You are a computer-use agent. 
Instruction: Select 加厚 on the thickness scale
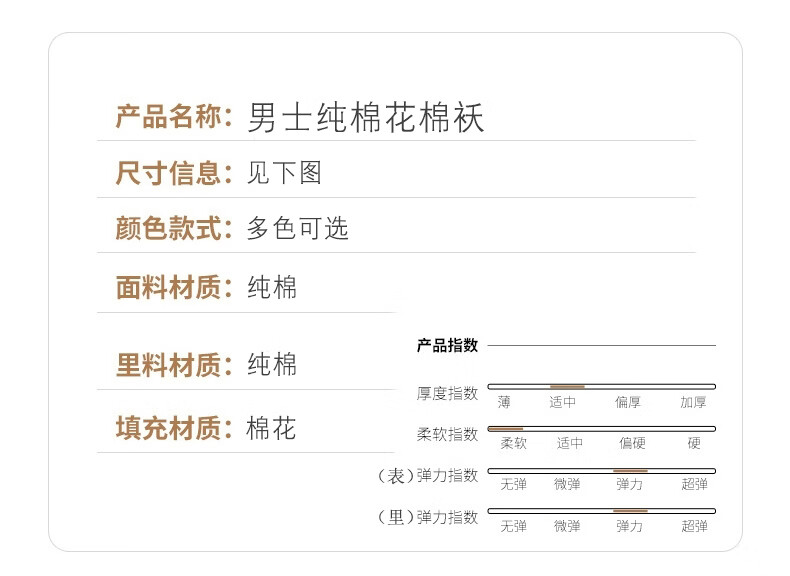click(x=693, y=402)
